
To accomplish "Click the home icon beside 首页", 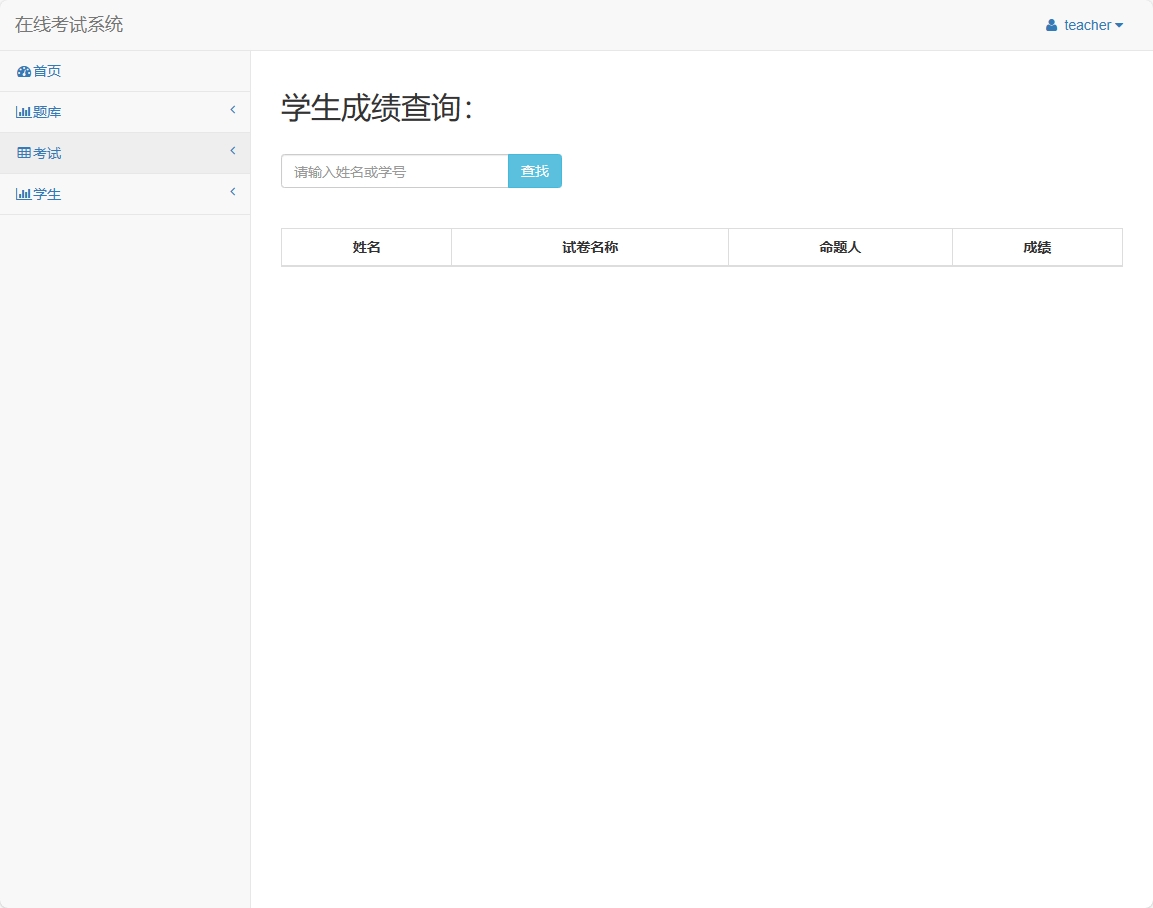I will point(22,71).
